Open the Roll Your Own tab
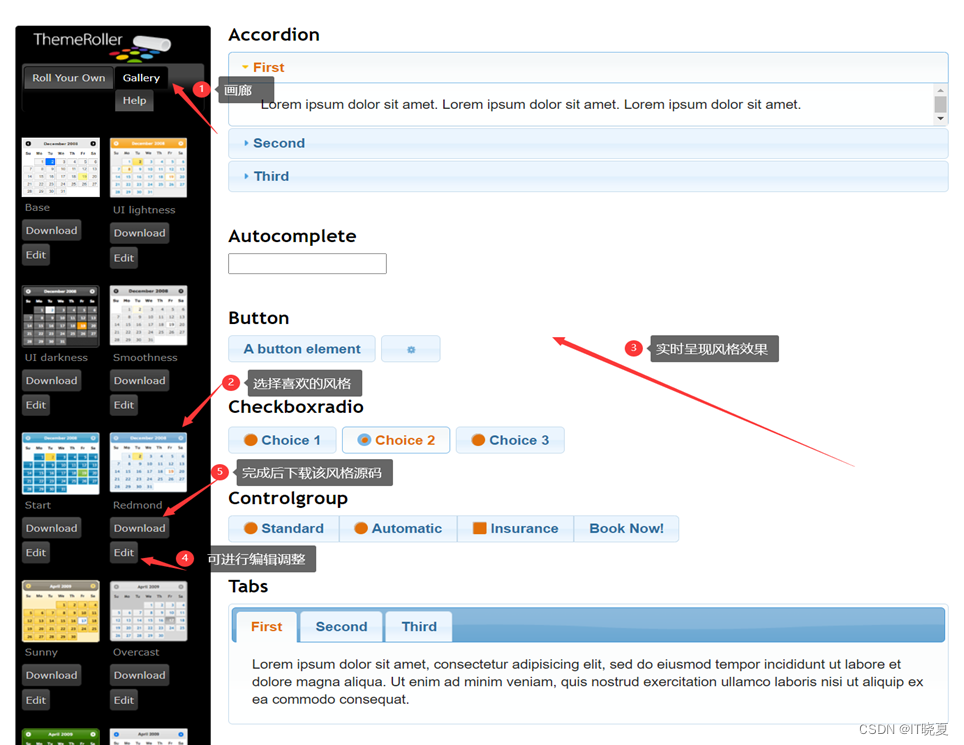Screen dimensions: 964x745 tap(68, 78)
